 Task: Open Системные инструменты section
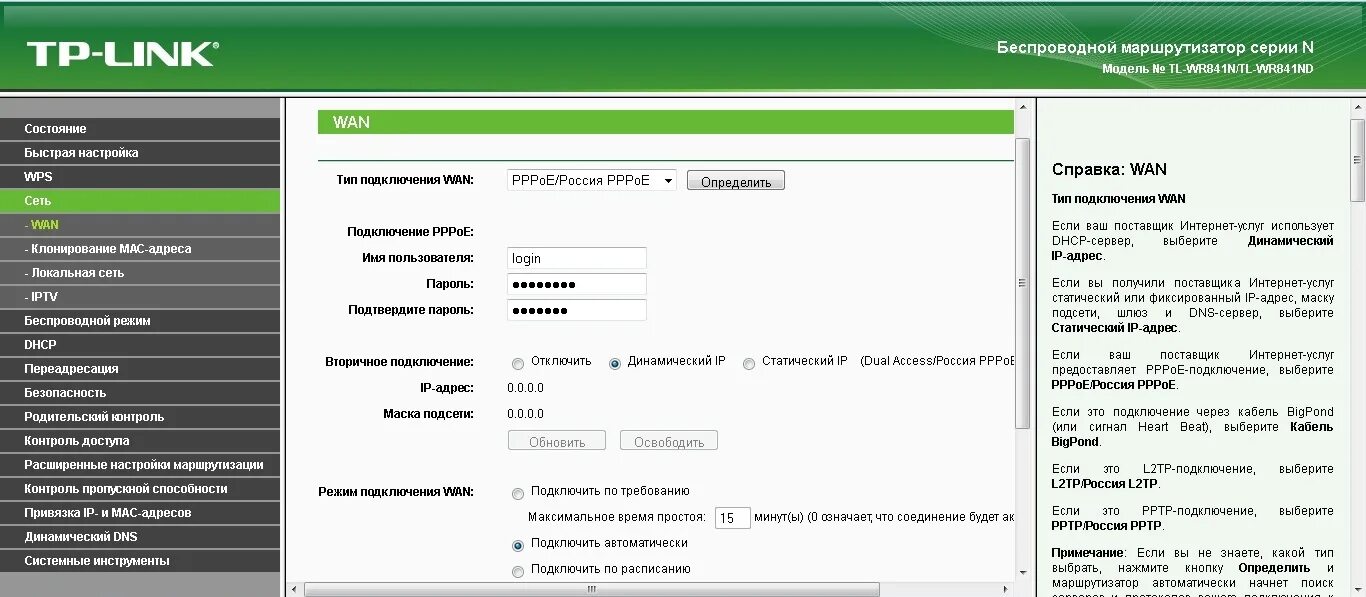pyautogui.click(x=140, y=561)
